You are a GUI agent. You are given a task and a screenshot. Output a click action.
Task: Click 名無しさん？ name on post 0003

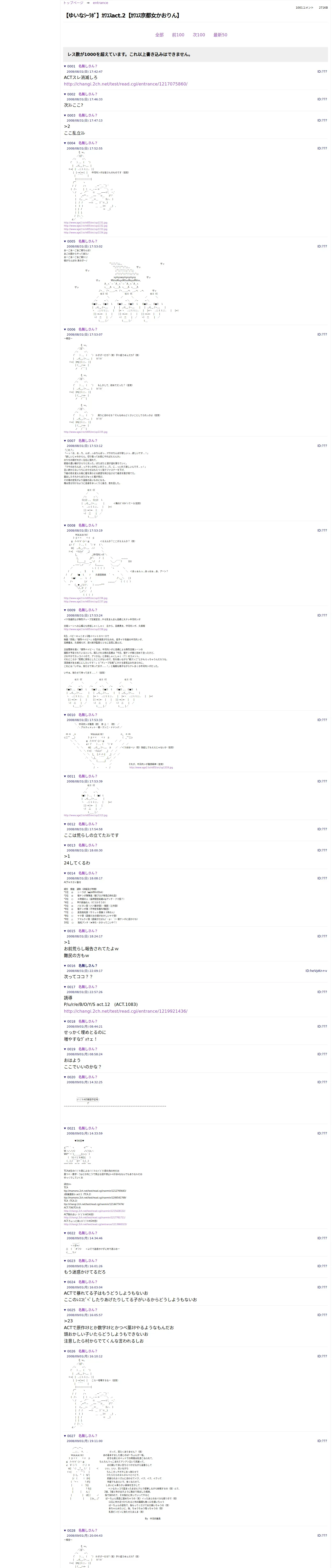pyautogui.click(x=88, y=115)
